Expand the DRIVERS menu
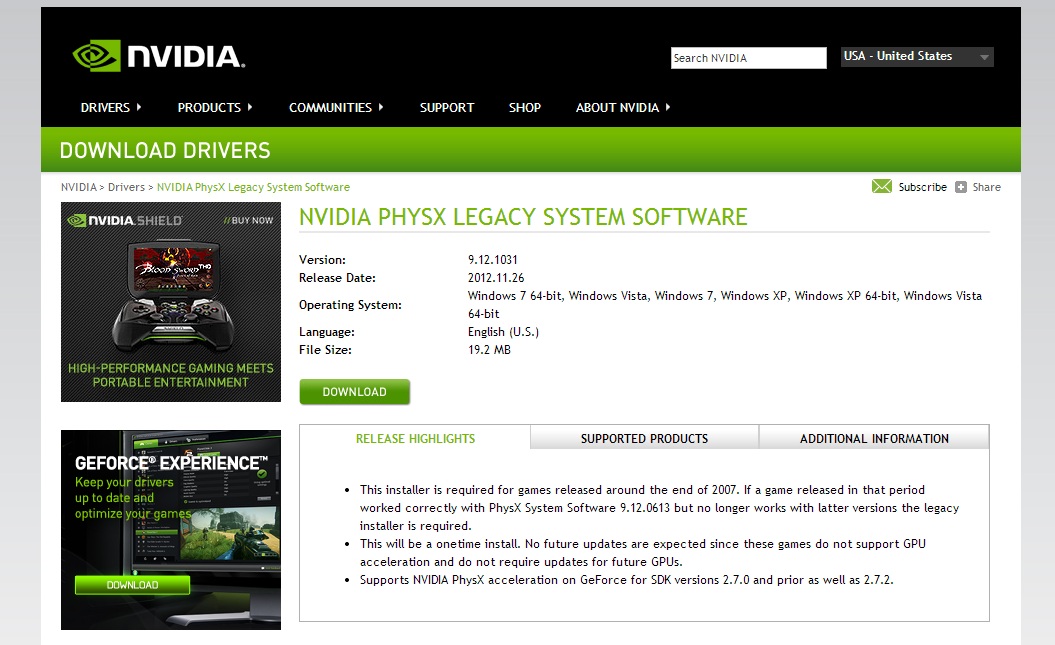The width and height of the screenshot is (1055, 645). [111, 108]
